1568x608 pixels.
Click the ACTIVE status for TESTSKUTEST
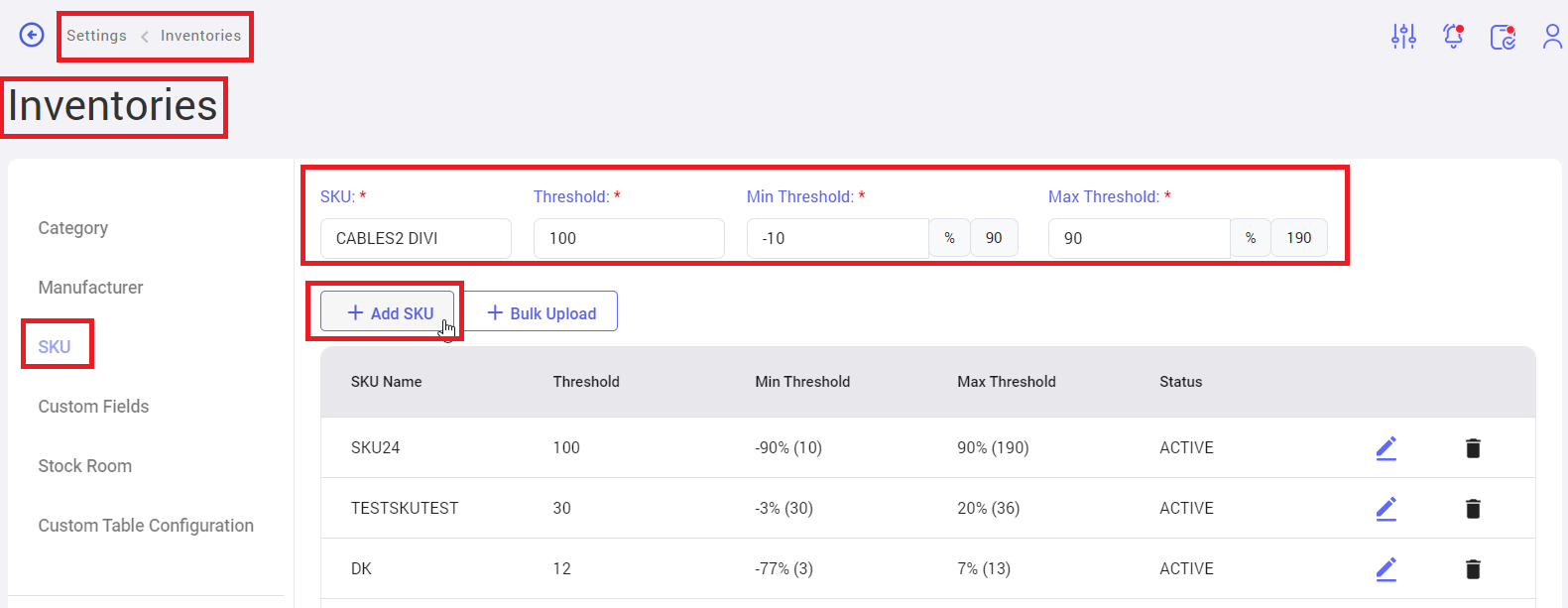click(x=1187, y=509)
